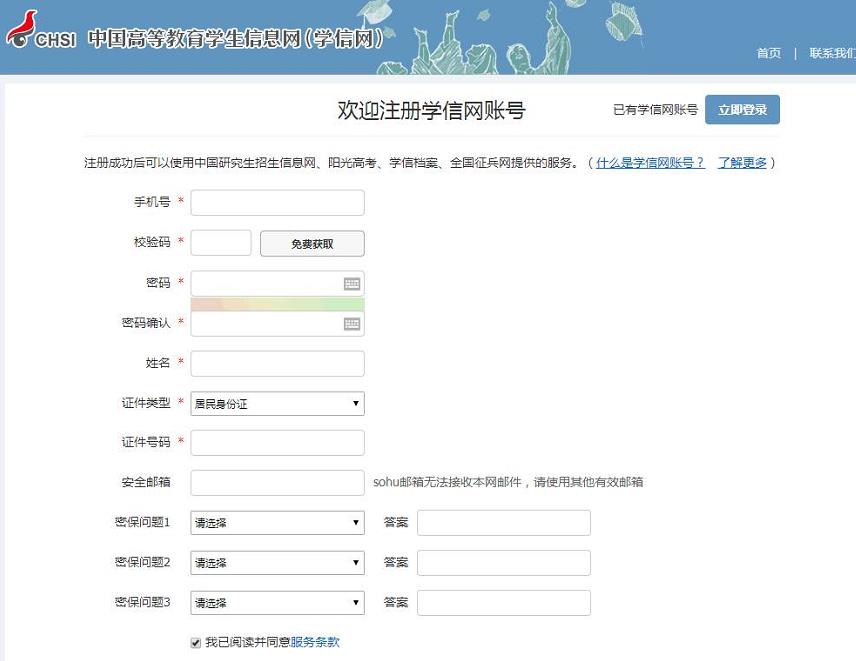This screenshot has width=856, height=661.
Task: Focus the 手机号 input field
Action: [277, 203]
